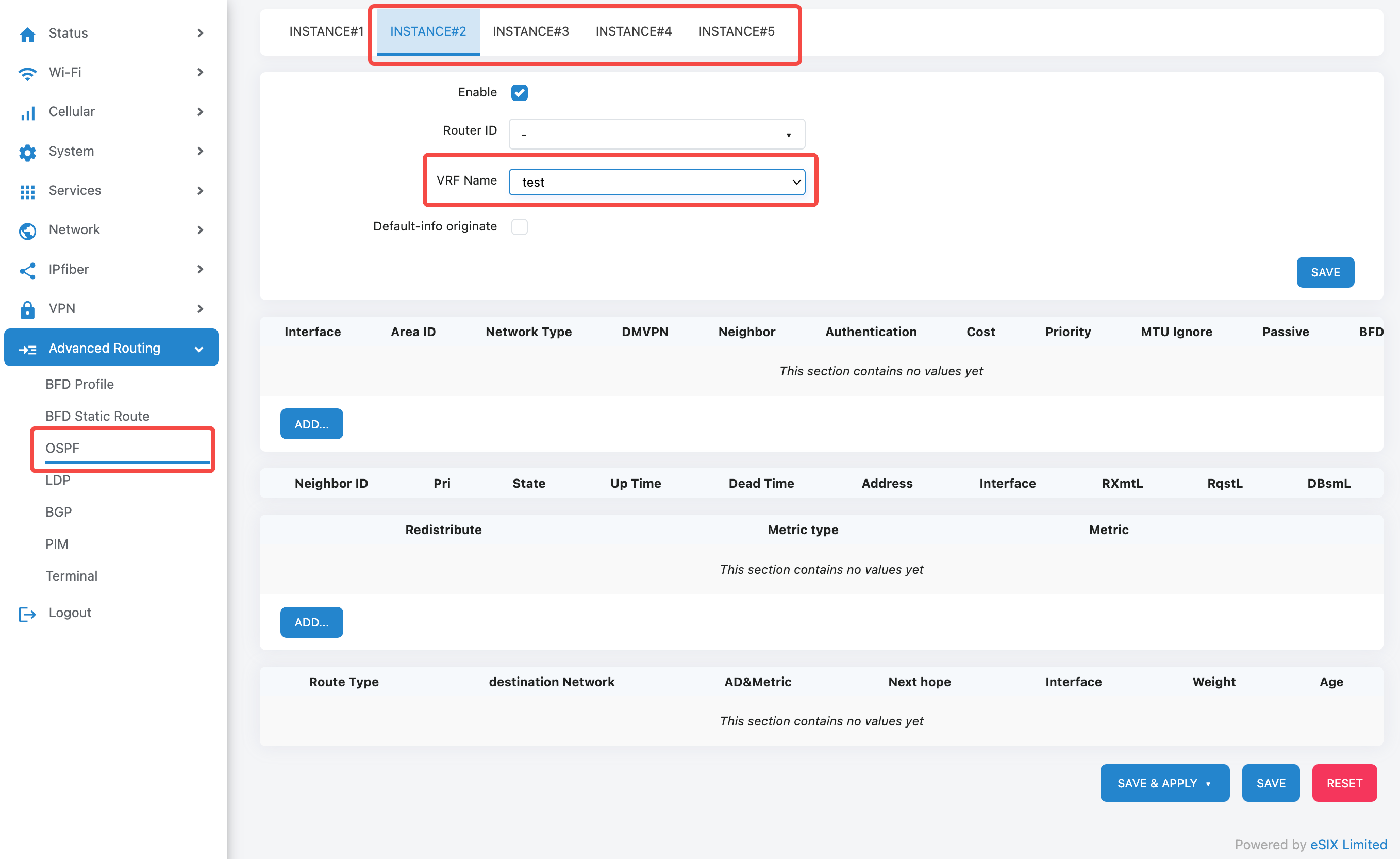Open the Router ID dropdown

[656, 134]
